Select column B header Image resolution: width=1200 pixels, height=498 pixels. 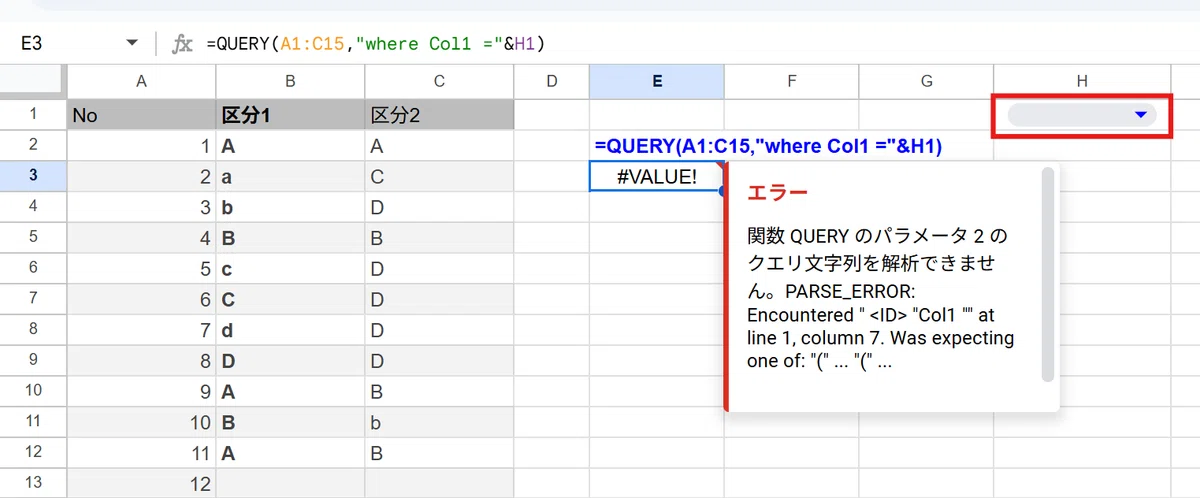289,83
